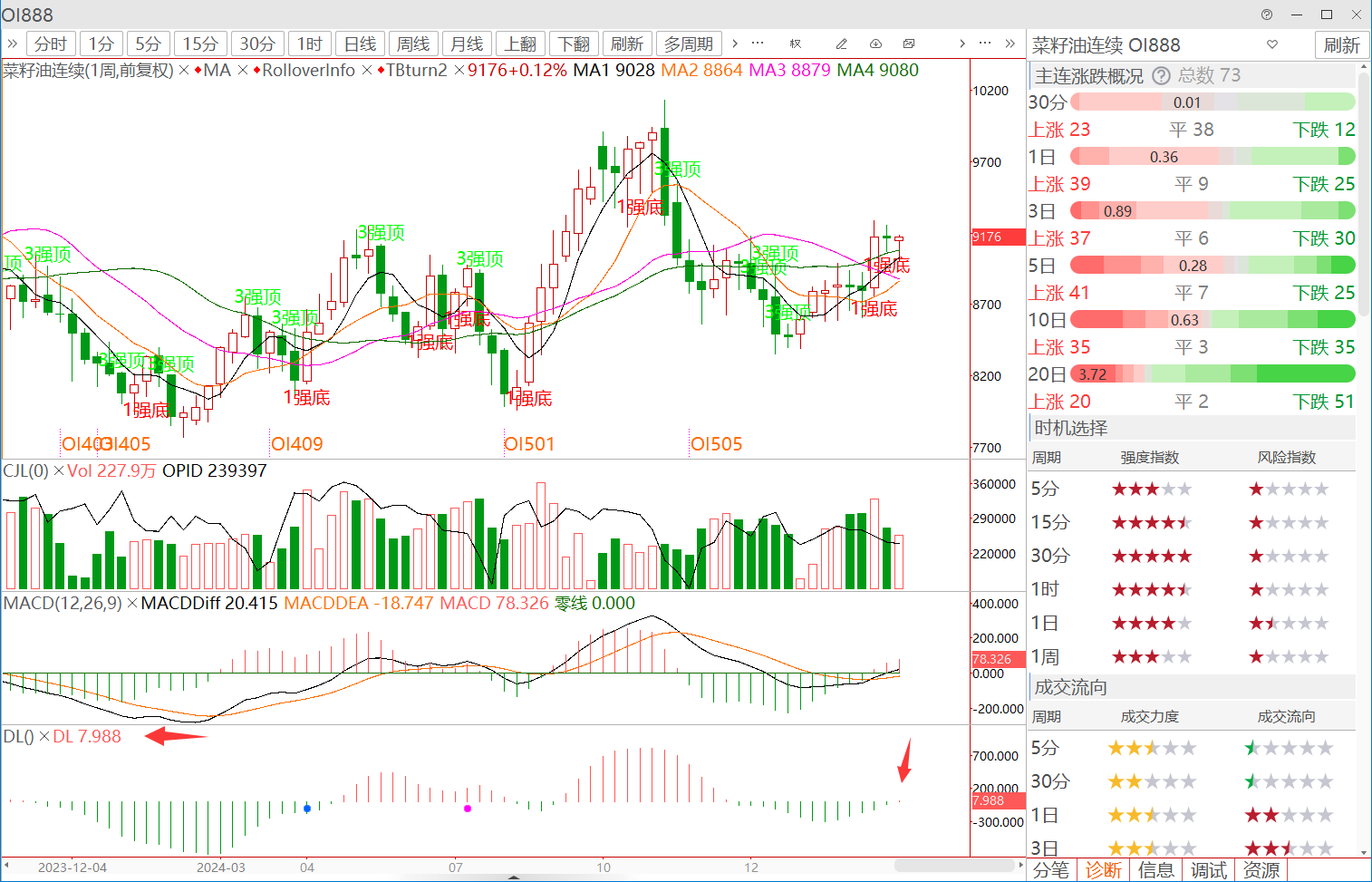Close the DL indicator panel
The image size is (1372, 882).
click(x=44, y=737)
